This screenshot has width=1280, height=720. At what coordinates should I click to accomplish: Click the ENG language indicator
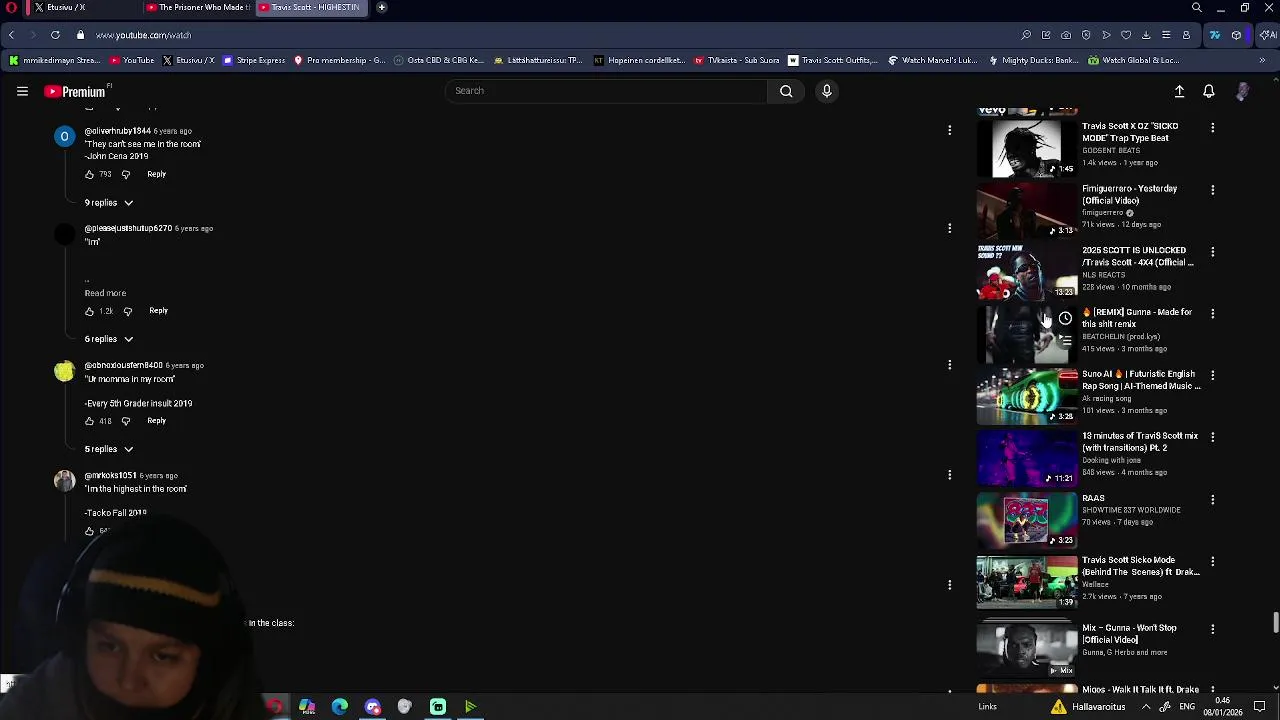pyautogui.click(x=1187, y=707)
